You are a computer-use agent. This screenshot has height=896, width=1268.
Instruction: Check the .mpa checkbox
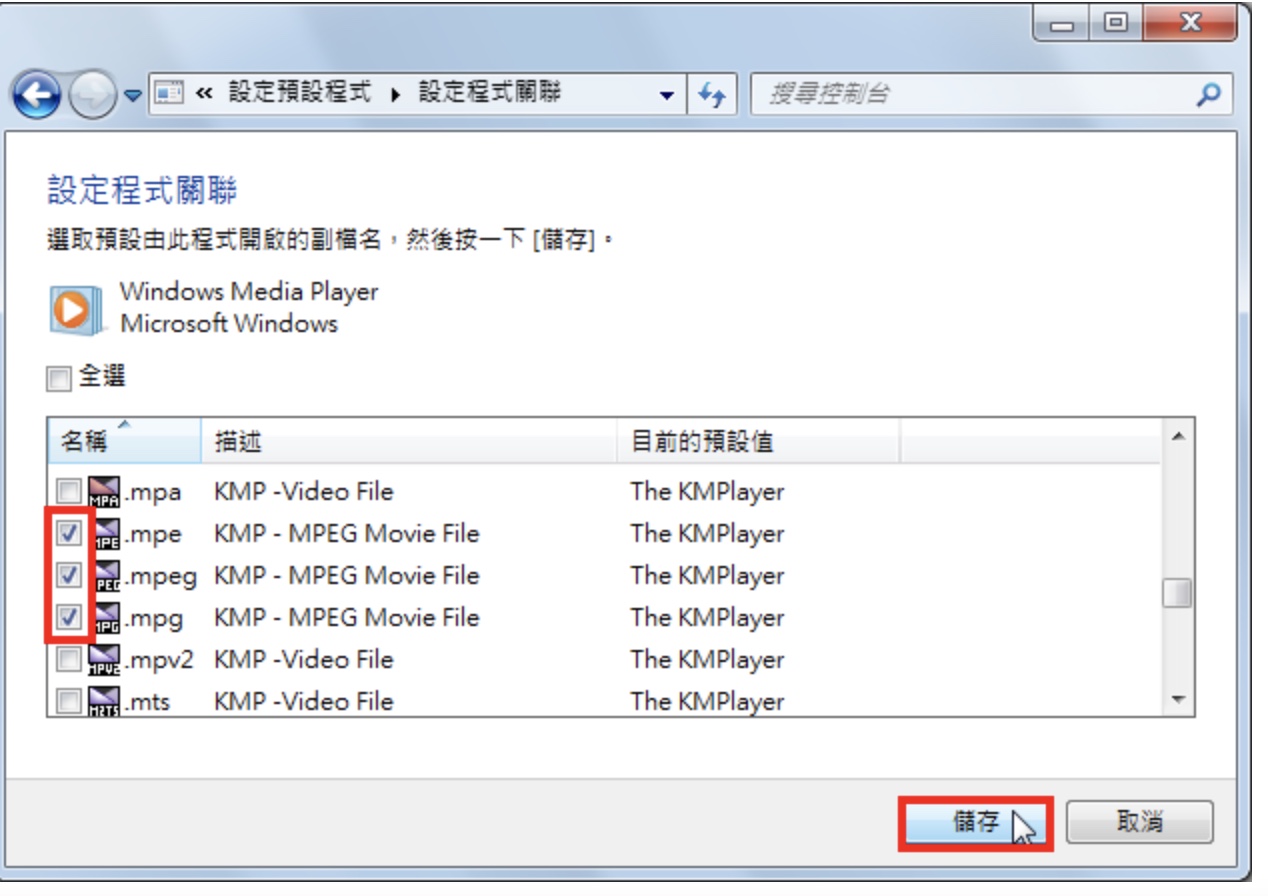(68, 492)
